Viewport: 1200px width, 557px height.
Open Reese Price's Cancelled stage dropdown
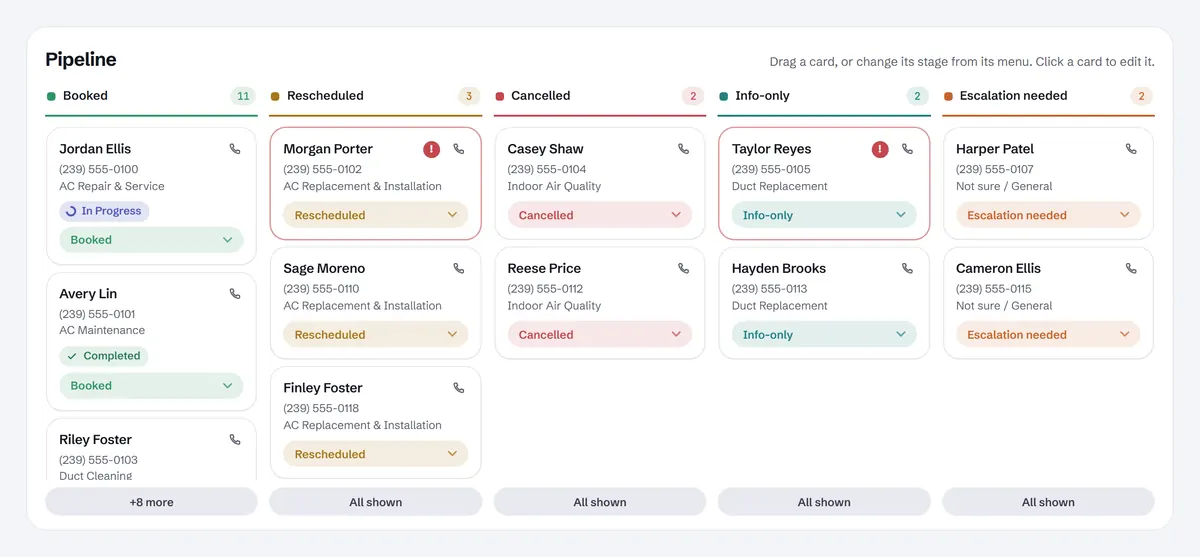point(600,335)
